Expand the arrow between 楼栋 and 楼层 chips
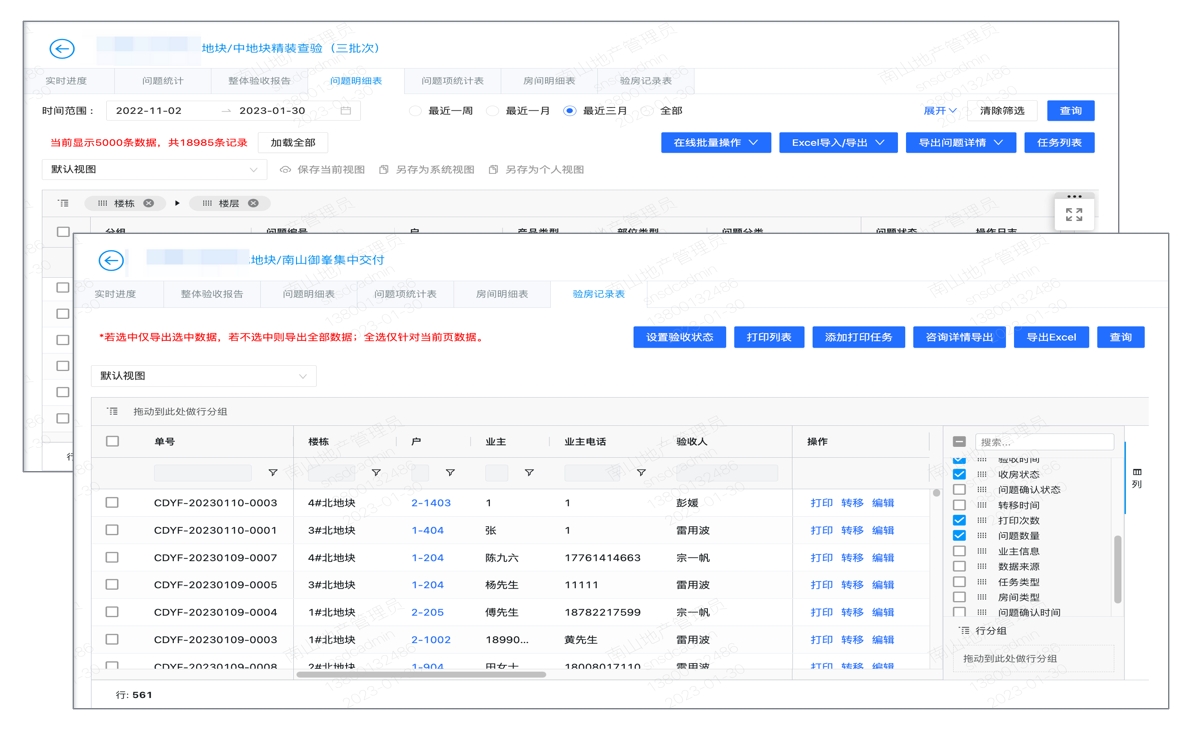Viewport: 1192px width, 732px height. (177, 203)
